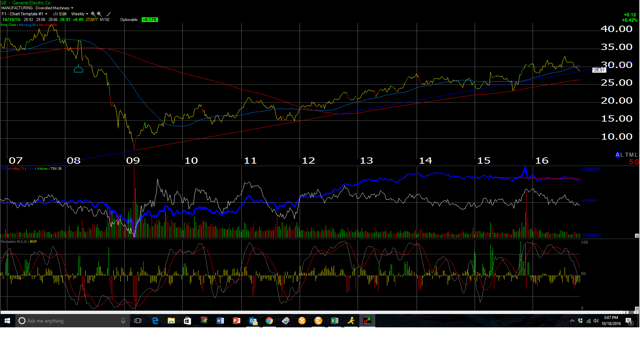Click the 16 year label on time axis
Screen dimensions: 640x360
542,160
